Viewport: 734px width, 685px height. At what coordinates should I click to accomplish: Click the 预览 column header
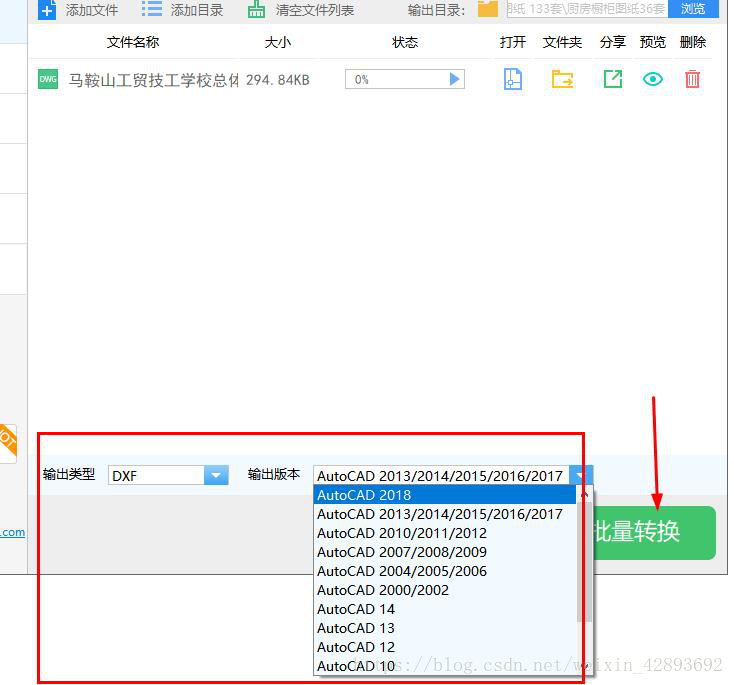point(653,42)
